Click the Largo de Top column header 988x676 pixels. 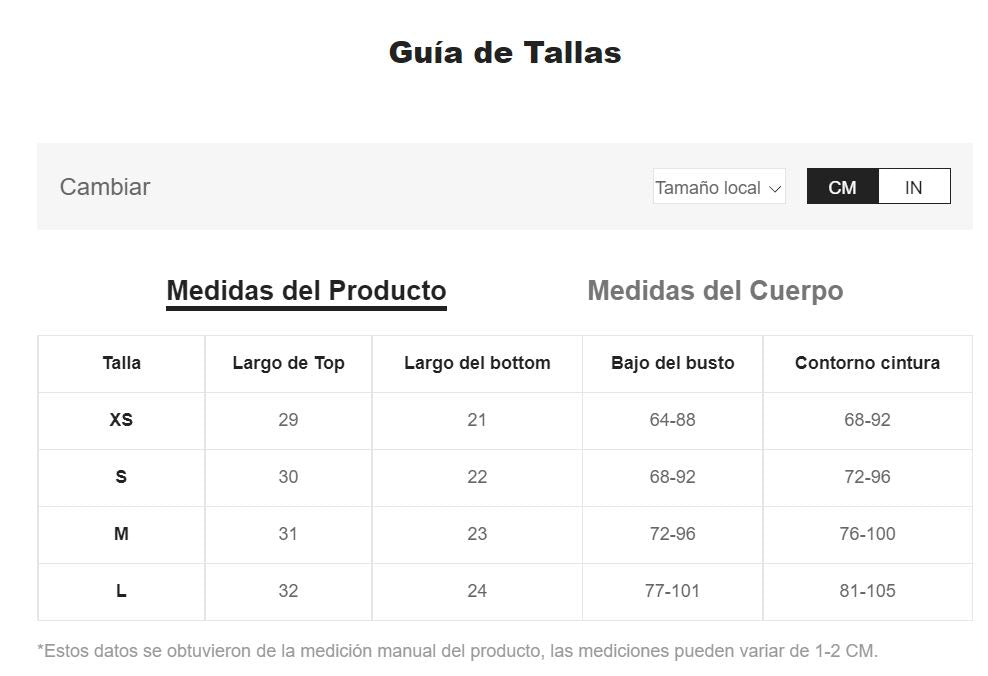tap(289, 364)
